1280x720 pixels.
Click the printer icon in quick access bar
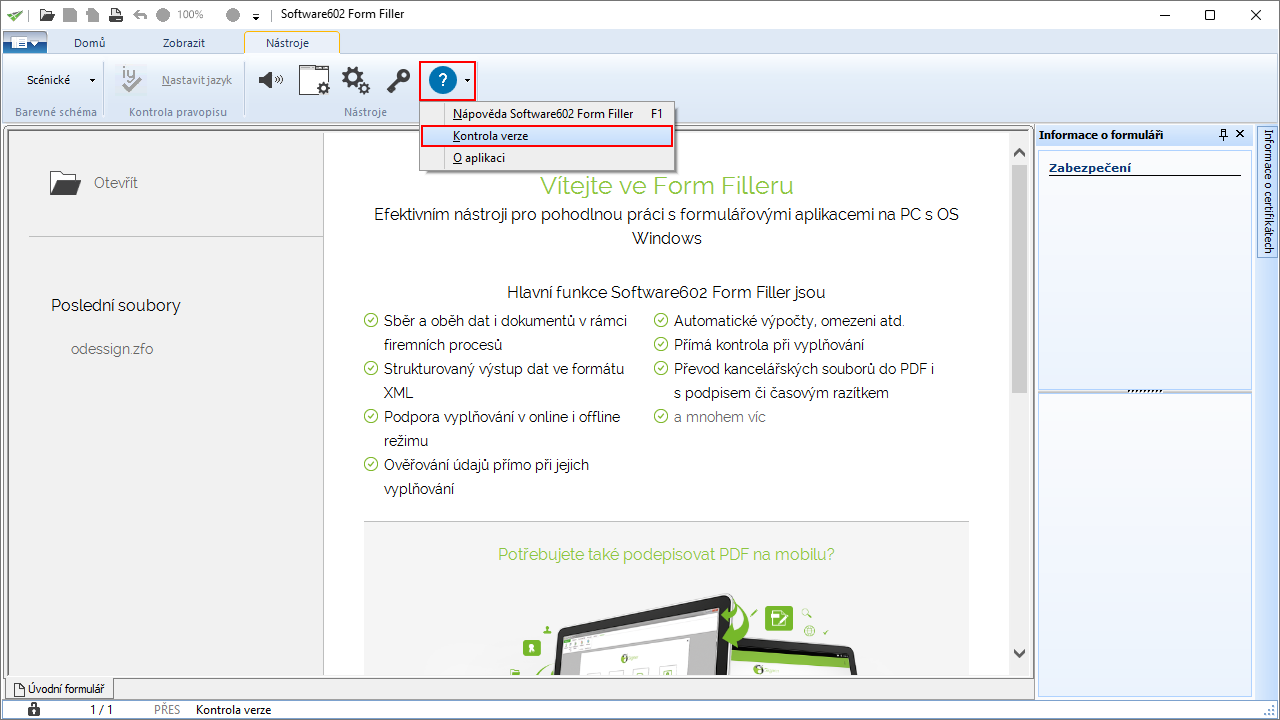[116, 15]
